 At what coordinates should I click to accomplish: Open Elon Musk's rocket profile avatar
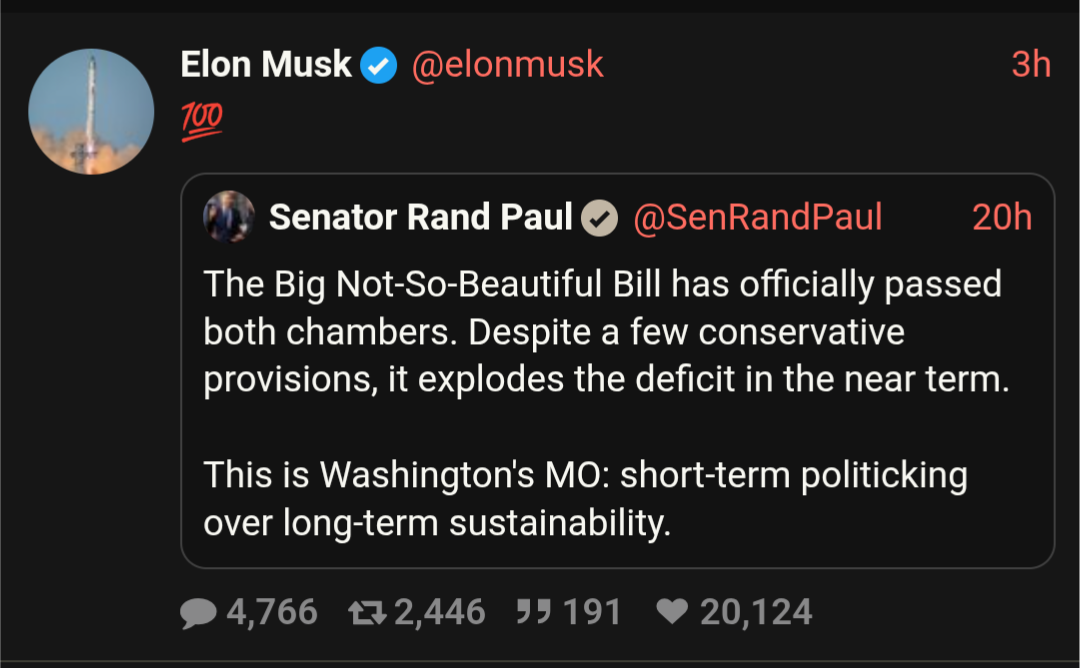(91, 111)
